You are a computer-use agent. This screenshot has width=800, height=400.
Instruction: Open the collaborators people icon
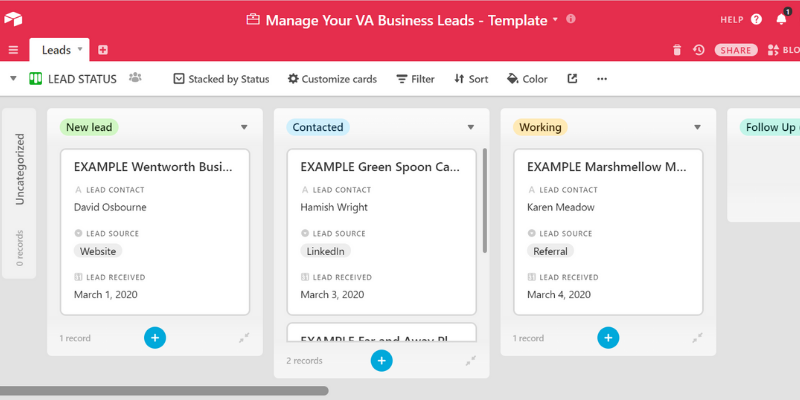tap(135, 78)
